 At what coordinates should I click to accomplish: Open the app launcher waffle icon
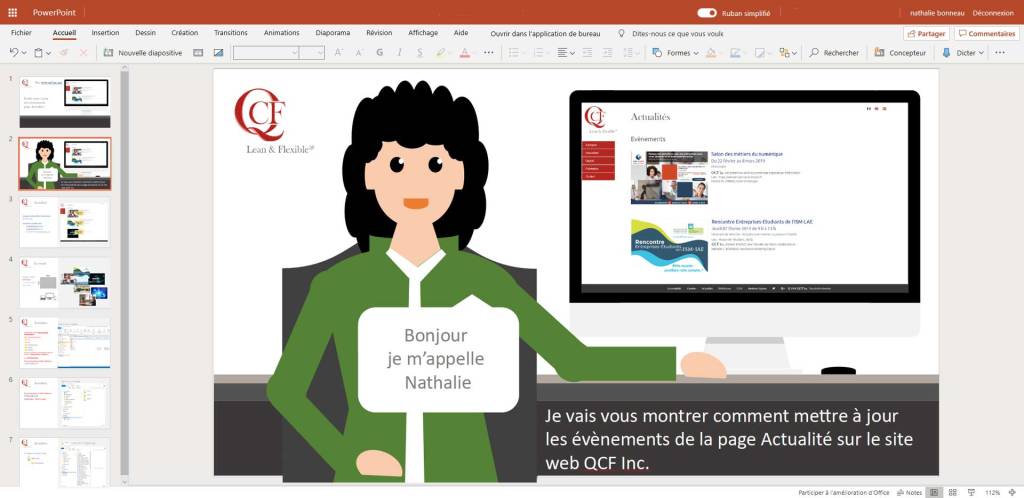12,12
